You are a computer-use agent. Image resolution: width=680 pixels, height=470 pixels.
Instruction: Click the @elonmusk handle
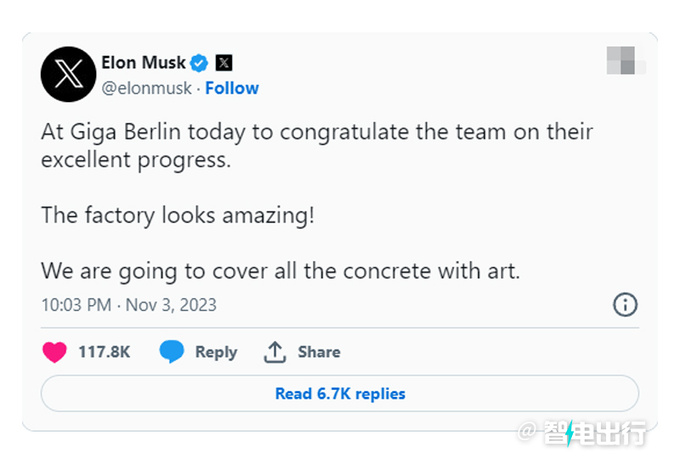pyautogui.click(x=146, y=88)
